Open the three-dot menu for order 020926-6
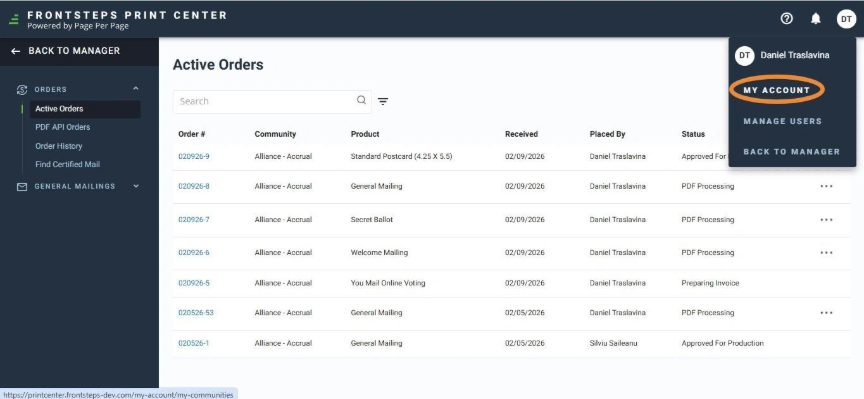Viewport: 864px width, 399px height. pos(826,252)
